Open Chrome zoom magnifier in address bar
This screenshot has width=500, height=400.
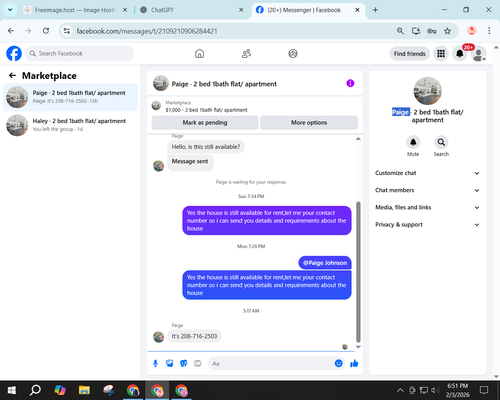tap(400, 31)
